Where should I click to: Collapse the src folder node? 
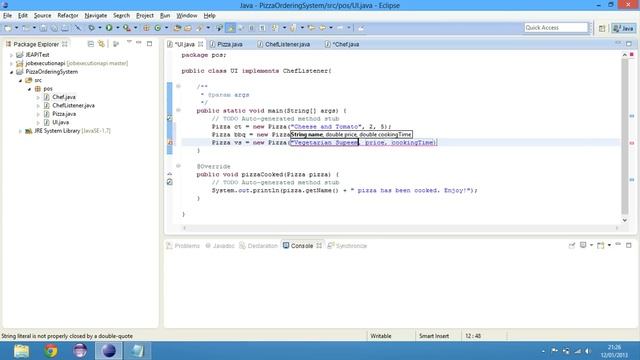click(20, 80)
